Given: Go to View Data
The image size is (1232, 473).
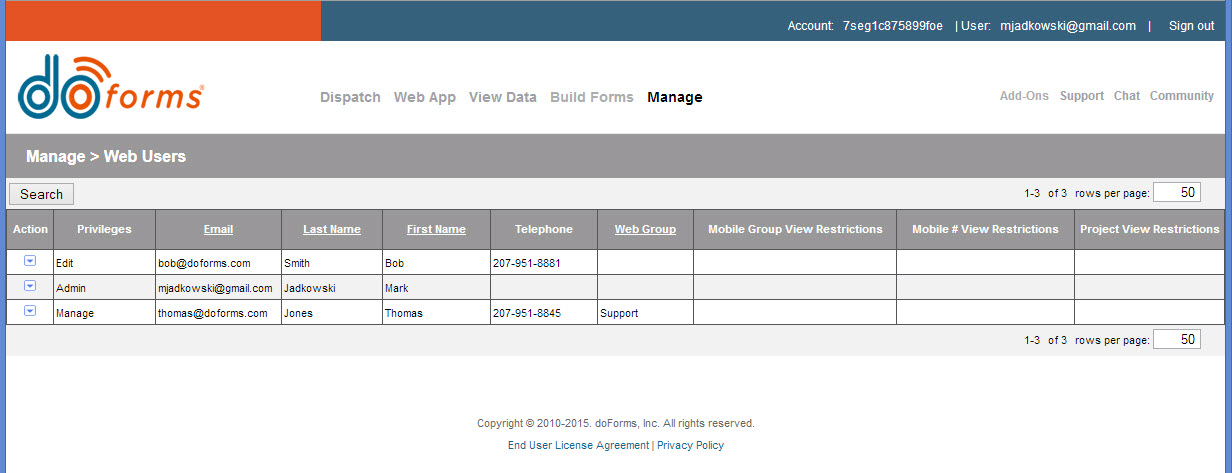Looking at the screenshot, I should [503, 97].
